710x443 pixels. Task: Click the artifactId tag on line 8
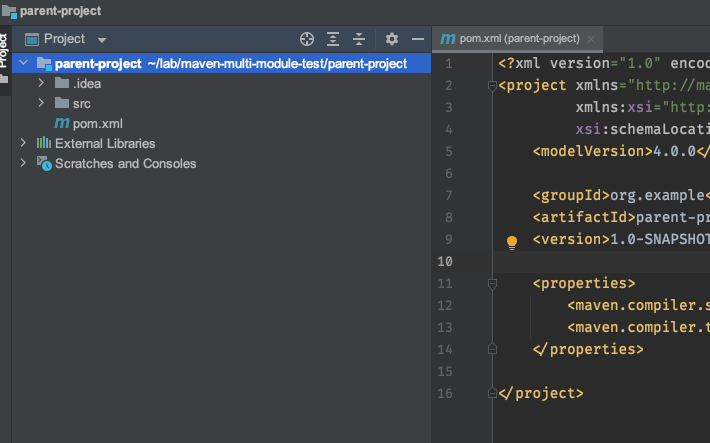(585, 217)
